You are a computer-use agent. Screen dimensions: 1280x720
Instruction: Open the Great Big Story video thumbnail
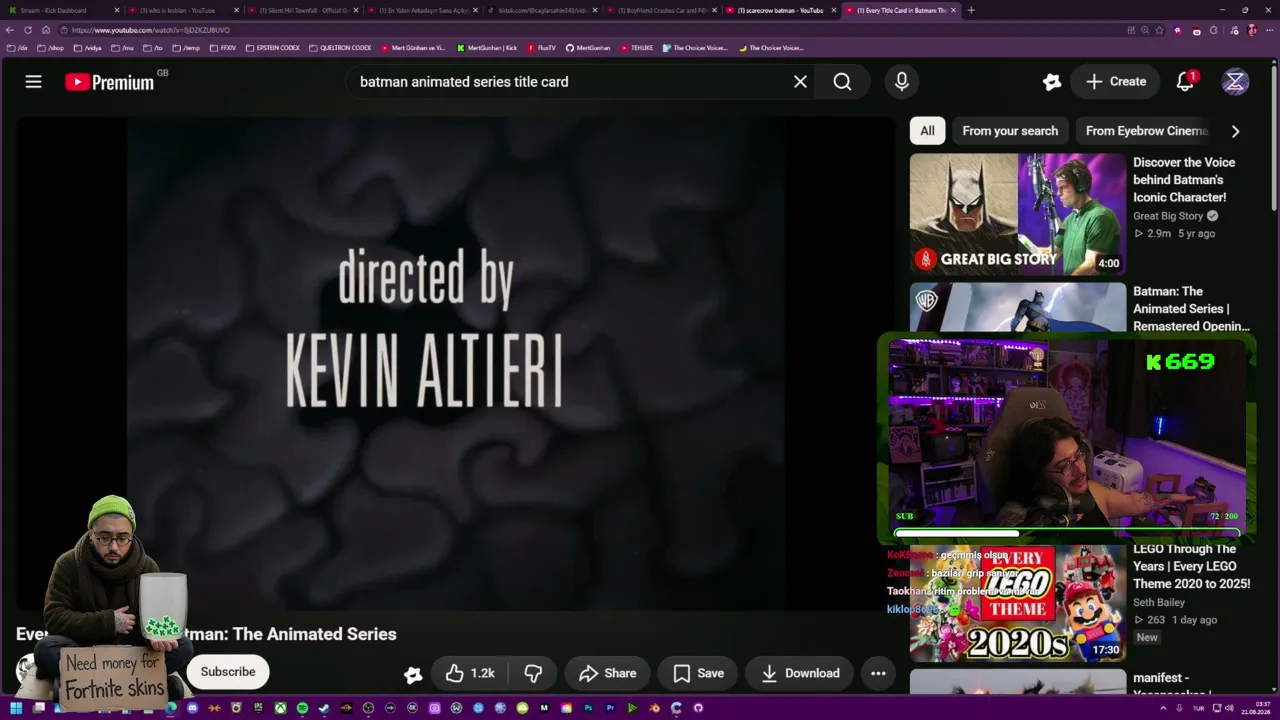[x=1018, y=214]
